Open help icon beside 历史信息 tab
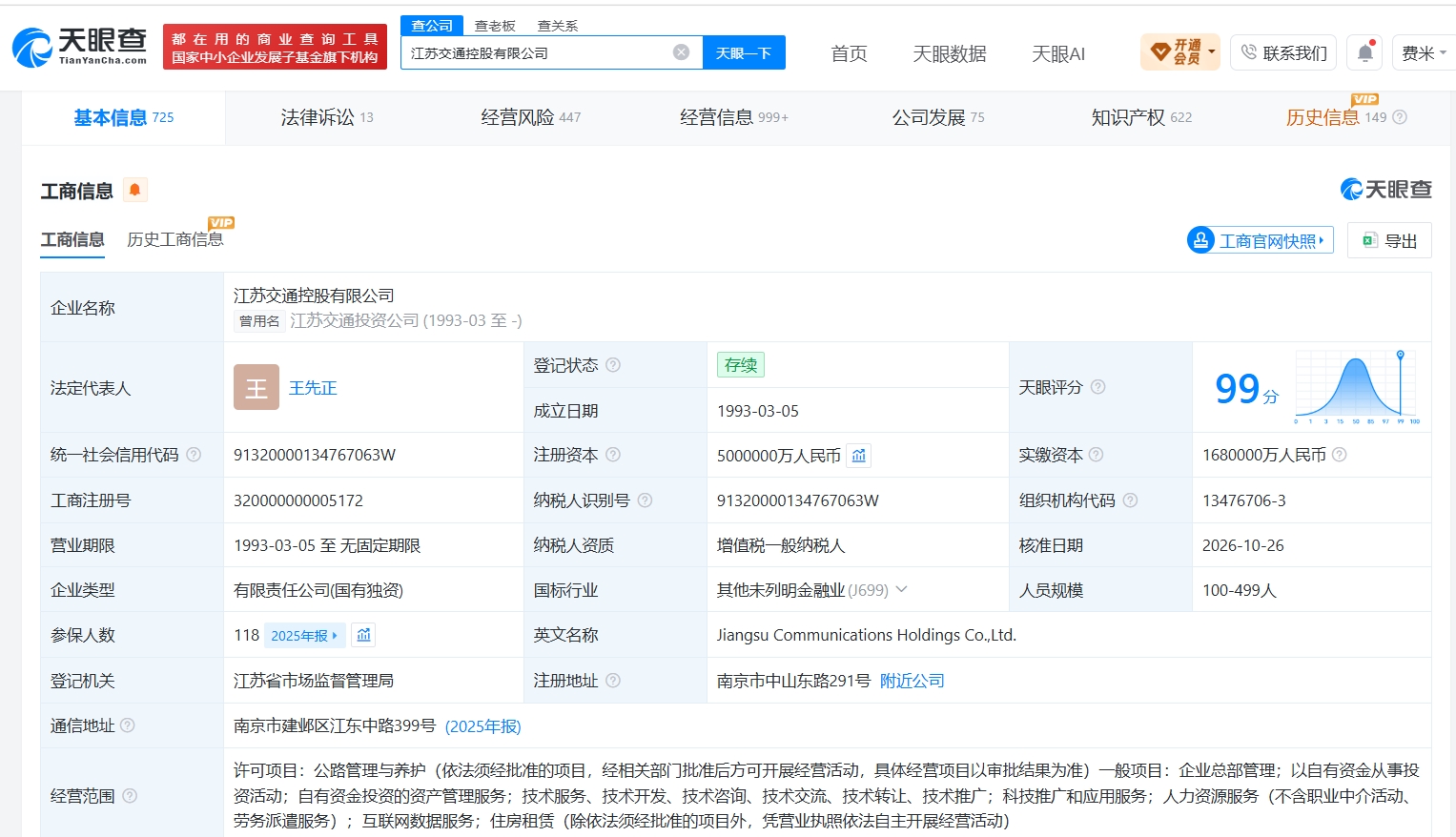The image size is (1456, 837). coord(1400,117)
